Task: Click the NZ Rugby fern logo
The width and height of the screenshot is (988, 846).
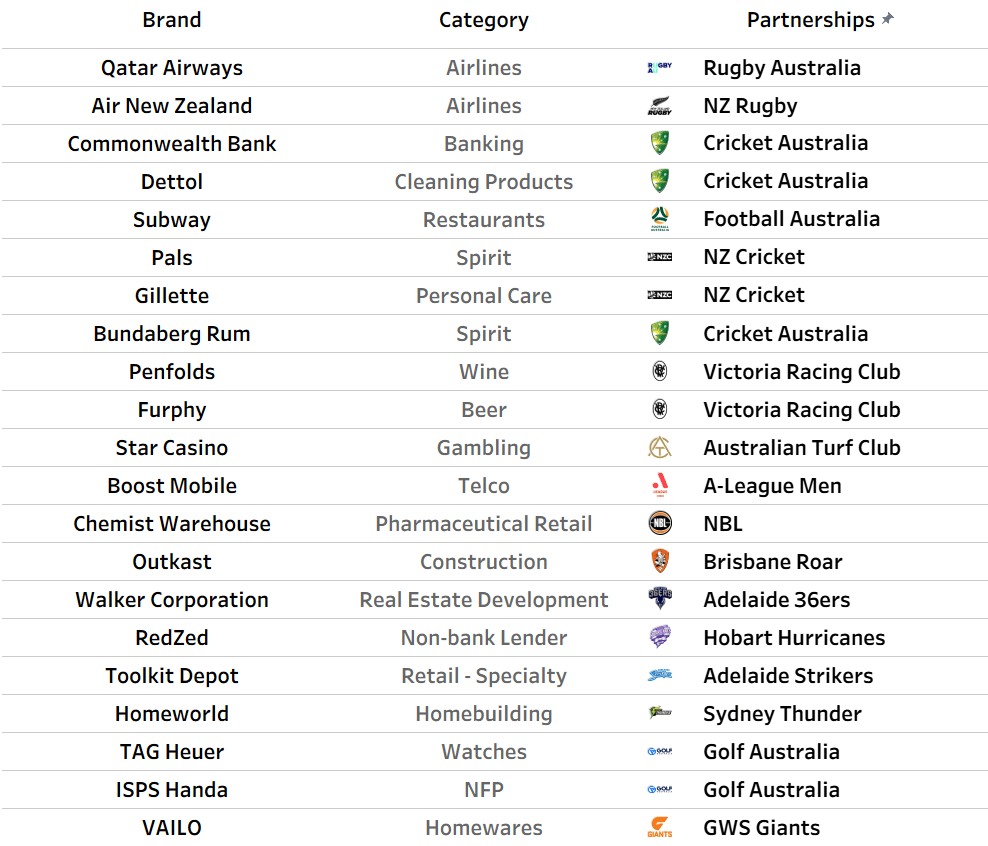Action: point(660,105)
